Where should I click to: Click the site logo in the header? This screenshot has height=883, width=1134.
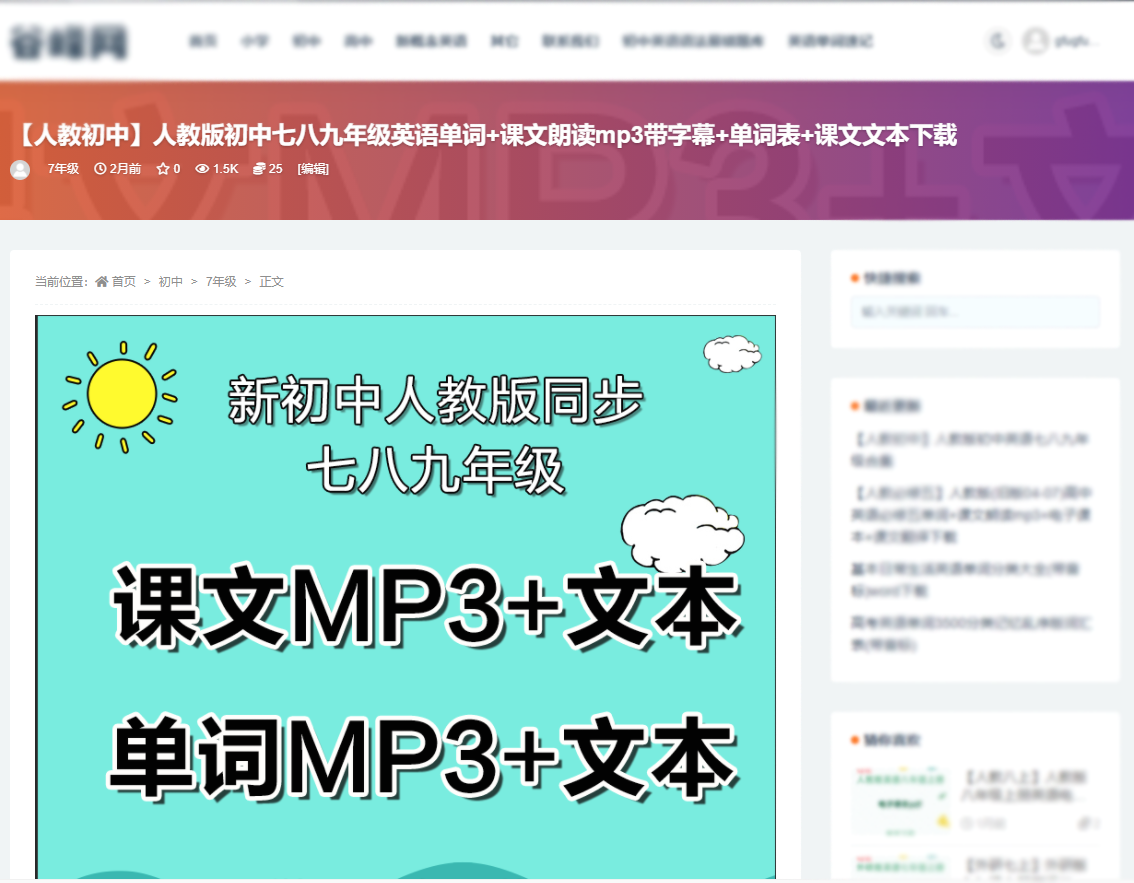[x=69, y=41]
